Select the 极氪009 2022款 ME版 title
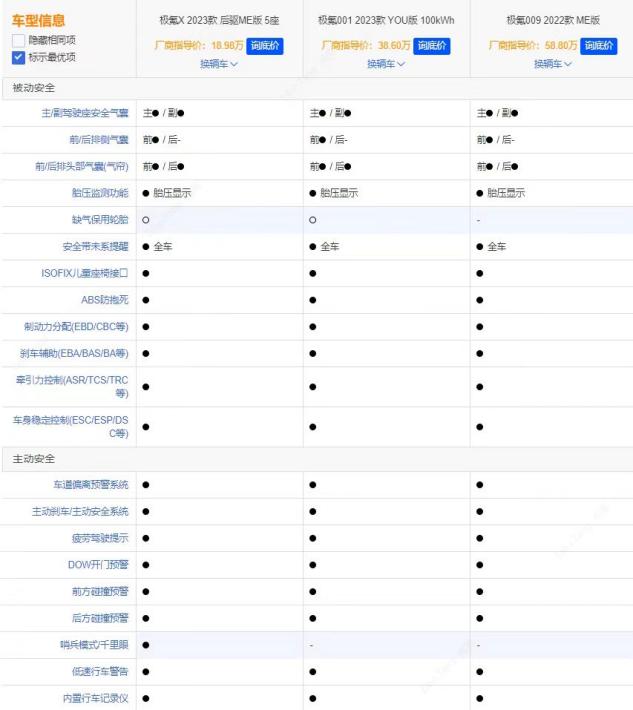 [x=553, y=20]
